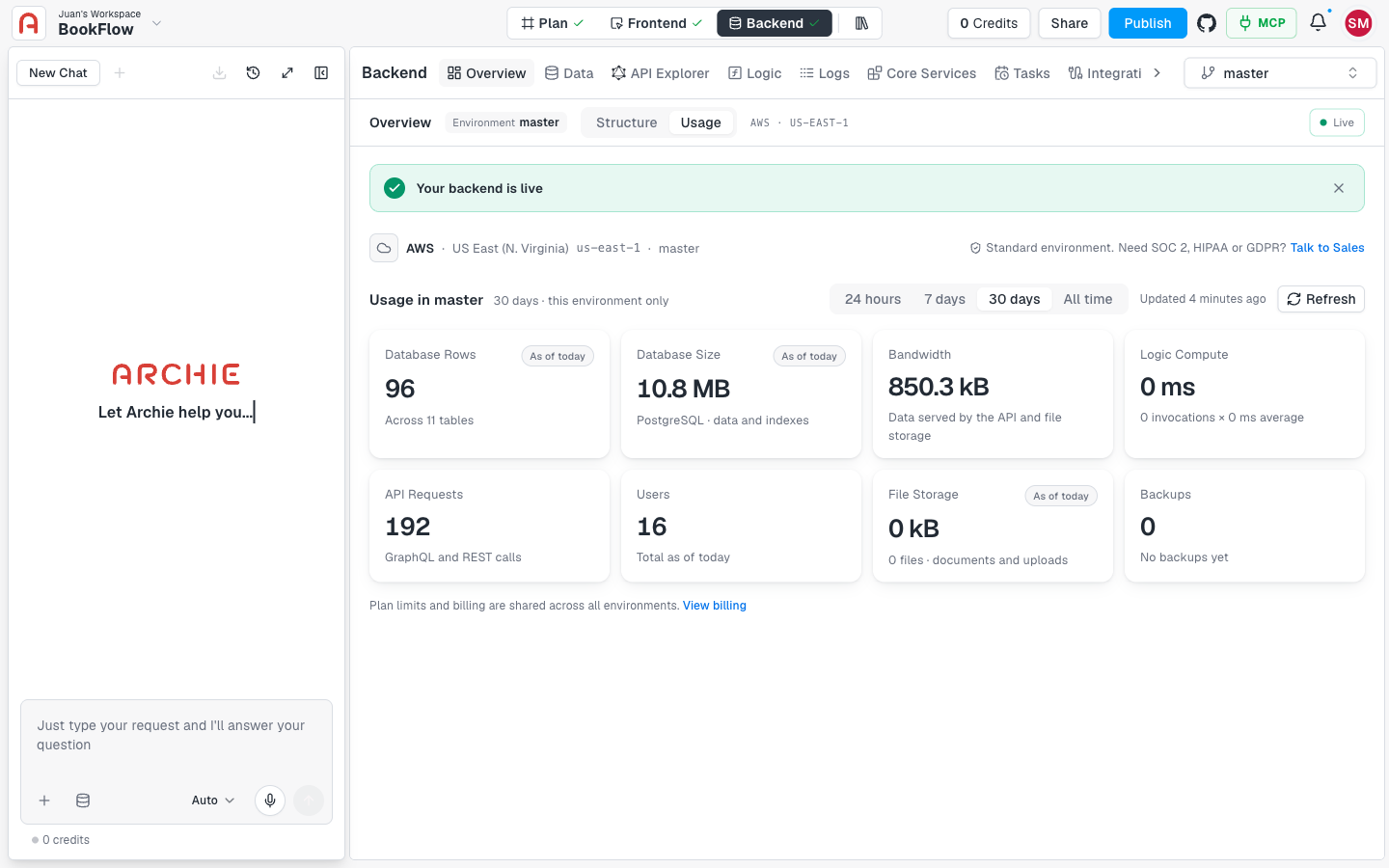The height and width of the screenshot is (868, 1389).
Task: Download the chat conversation
Action: point(219,73)
